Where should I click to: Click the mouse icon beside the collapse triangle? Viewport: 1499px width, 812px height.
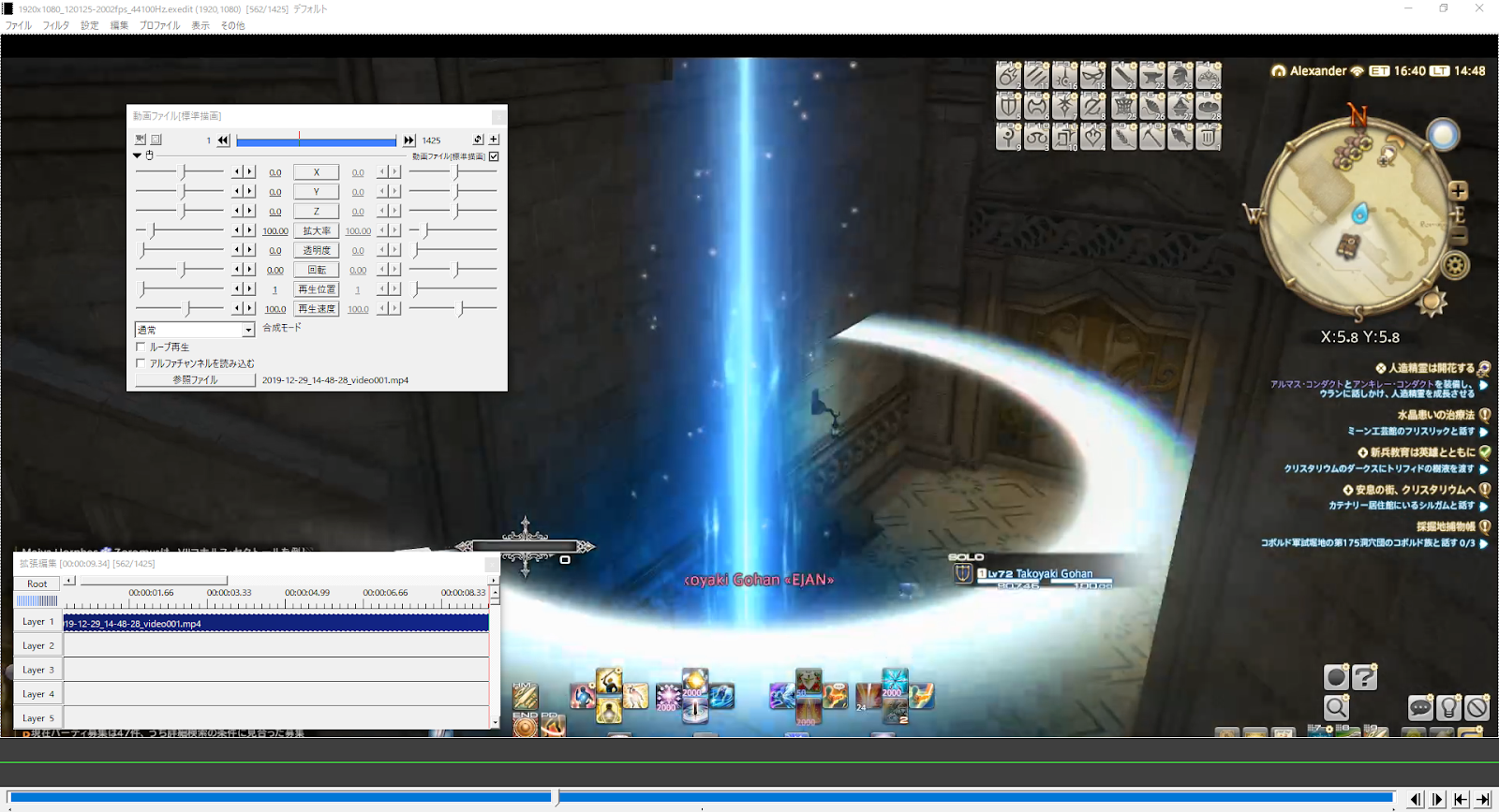click(x=149, y=155)
